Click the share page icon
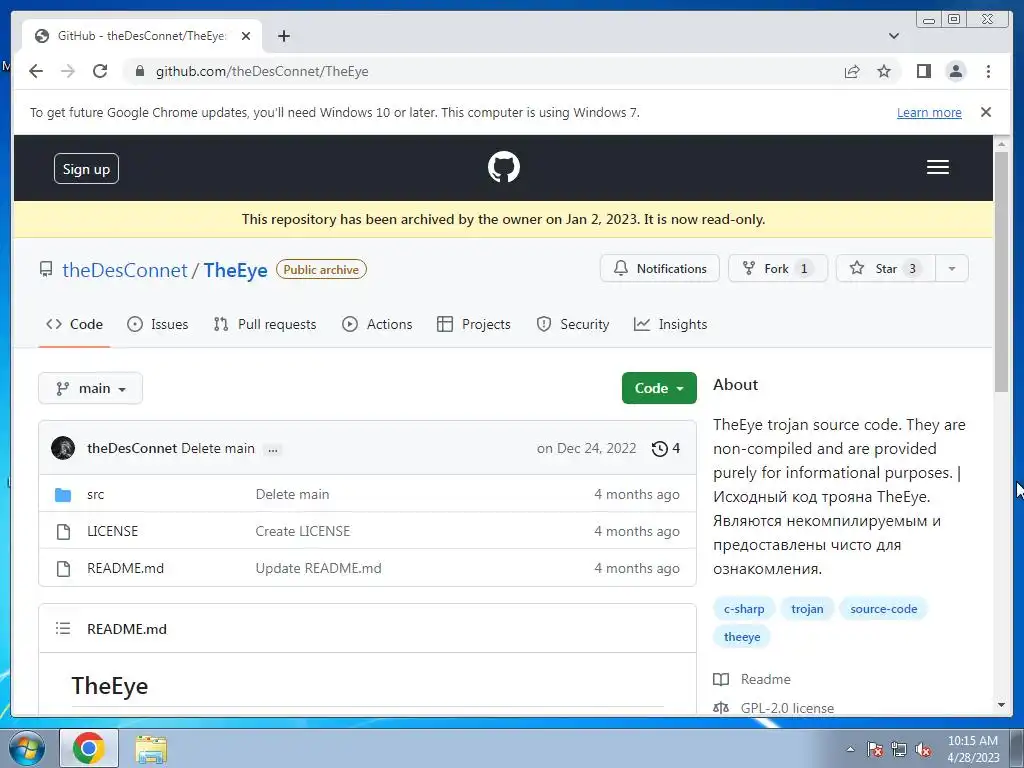This screenshot has width=1024, height=768. (x=852, y=71)
